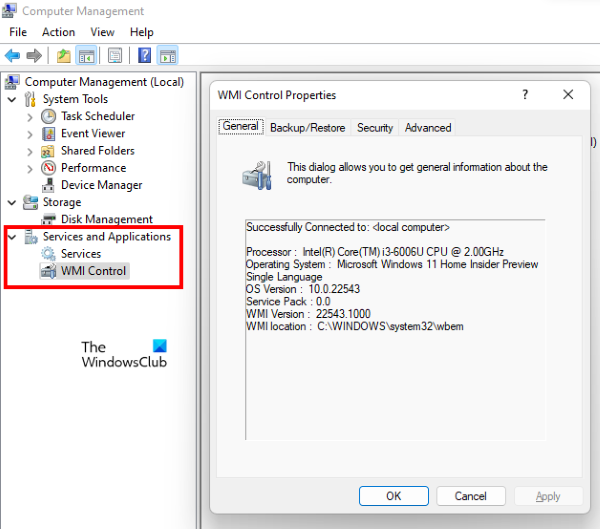Collapse the Storage node
Screen dimensions: 600x529
12,202
